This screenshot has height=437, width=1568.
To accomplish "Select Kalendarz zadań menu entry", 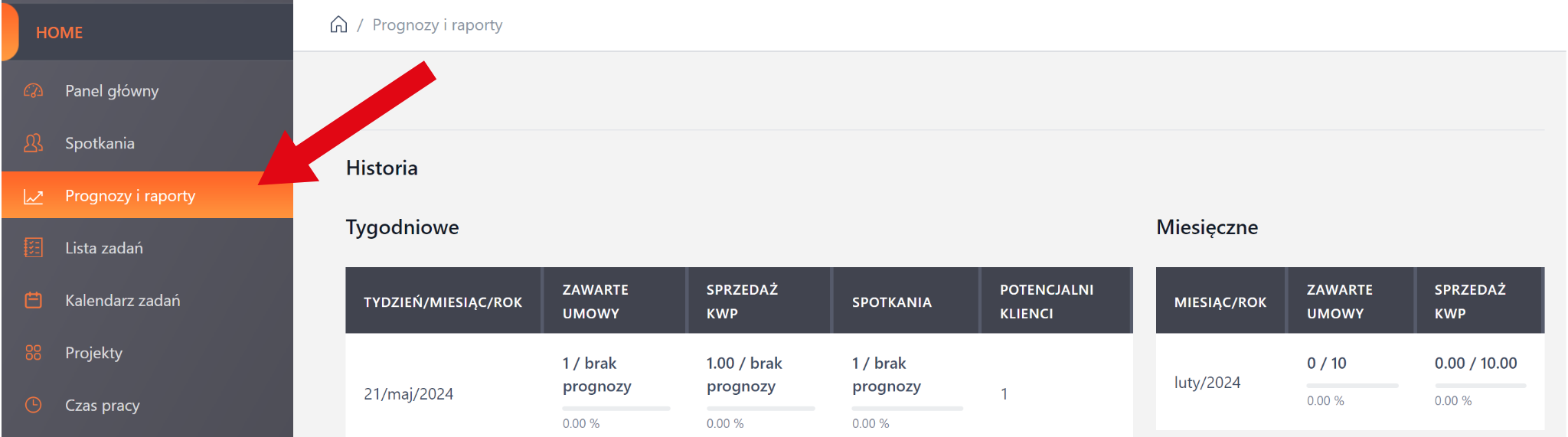I will click(x=122, y=300).
